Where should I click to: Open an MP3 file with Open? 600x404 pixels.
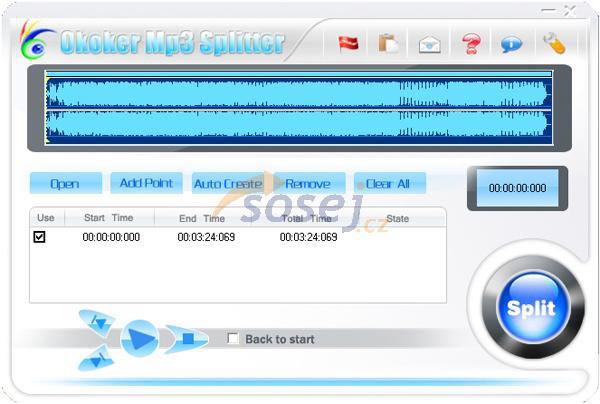[66, 183]
